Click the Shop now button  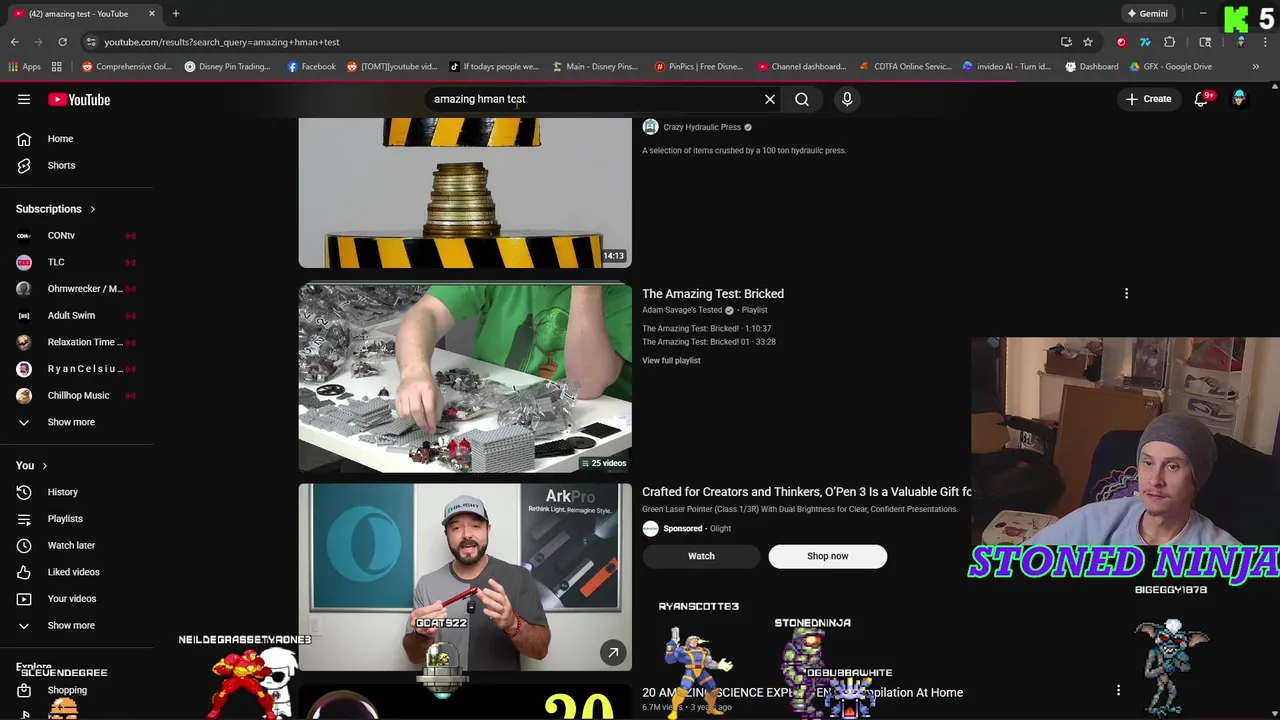[x=827, y=556]
